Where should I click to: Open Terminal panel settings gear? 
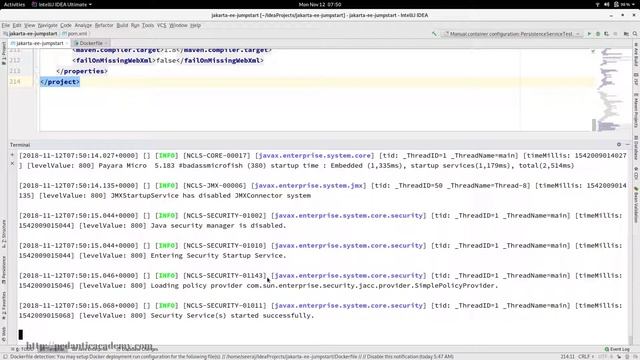coord(619,144)
